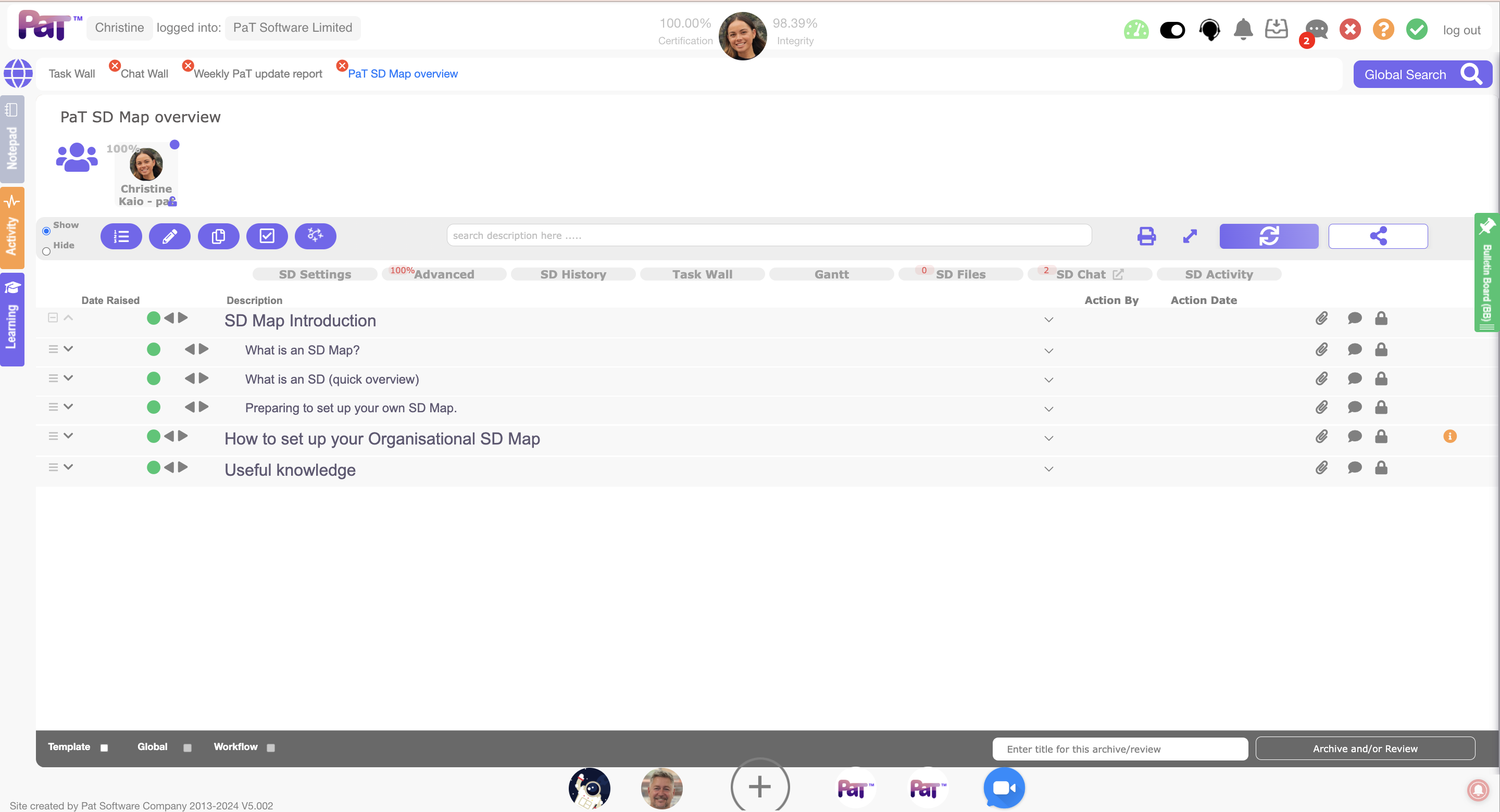Click the pencil edit toolbar button

pos(169,236)
